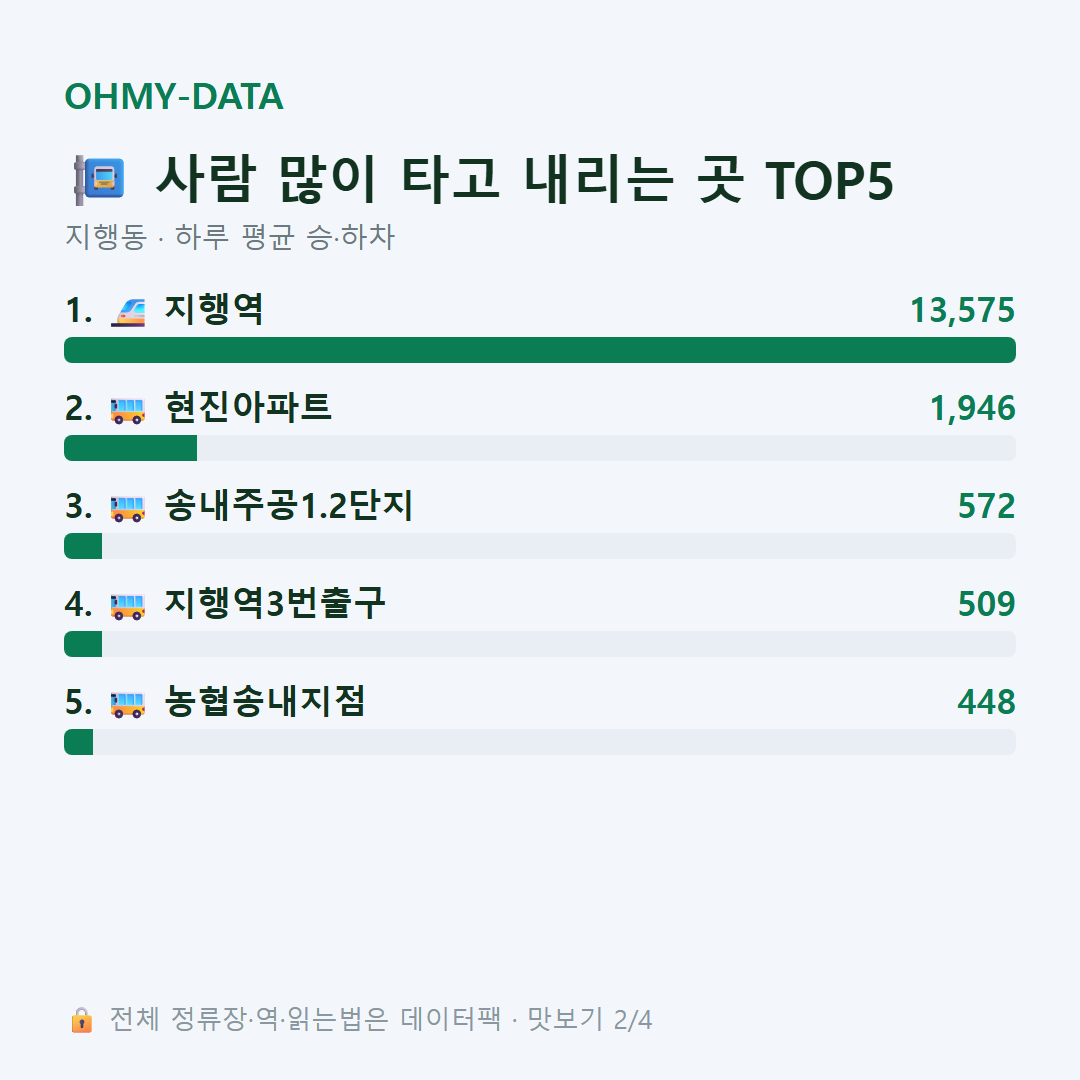Click the bus icon beside 농협송내지점

128,705
